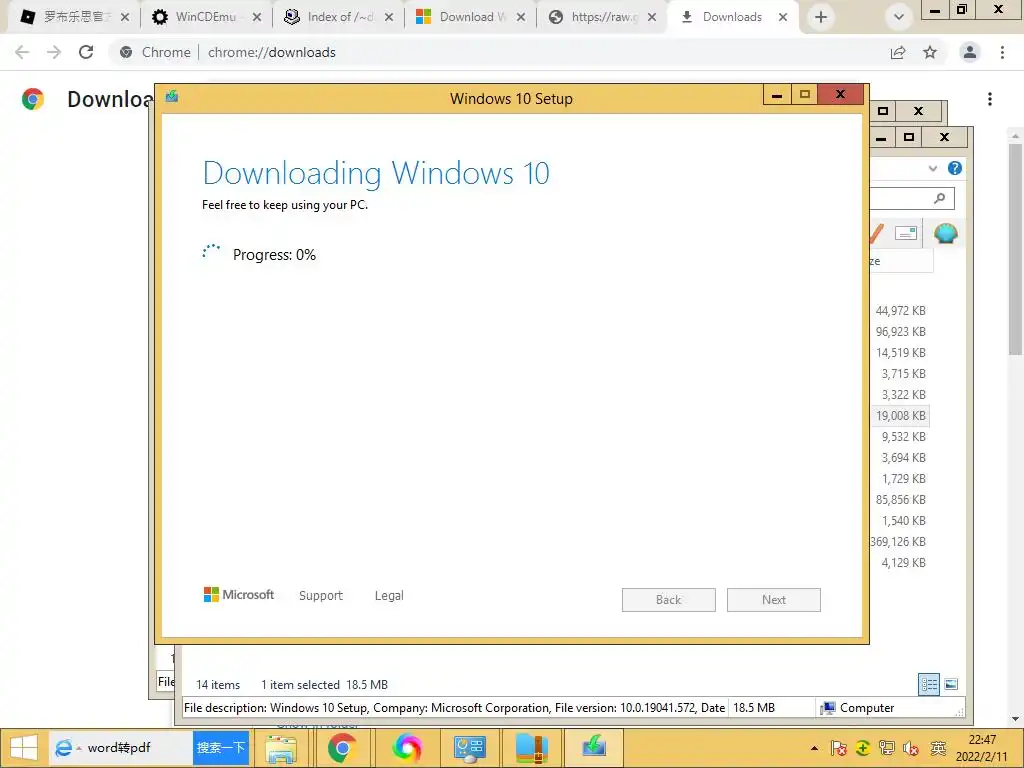This screenshot has width=1024, height=768.
Task: Reload the Chrome downloads page
Action: pos(86,52)
